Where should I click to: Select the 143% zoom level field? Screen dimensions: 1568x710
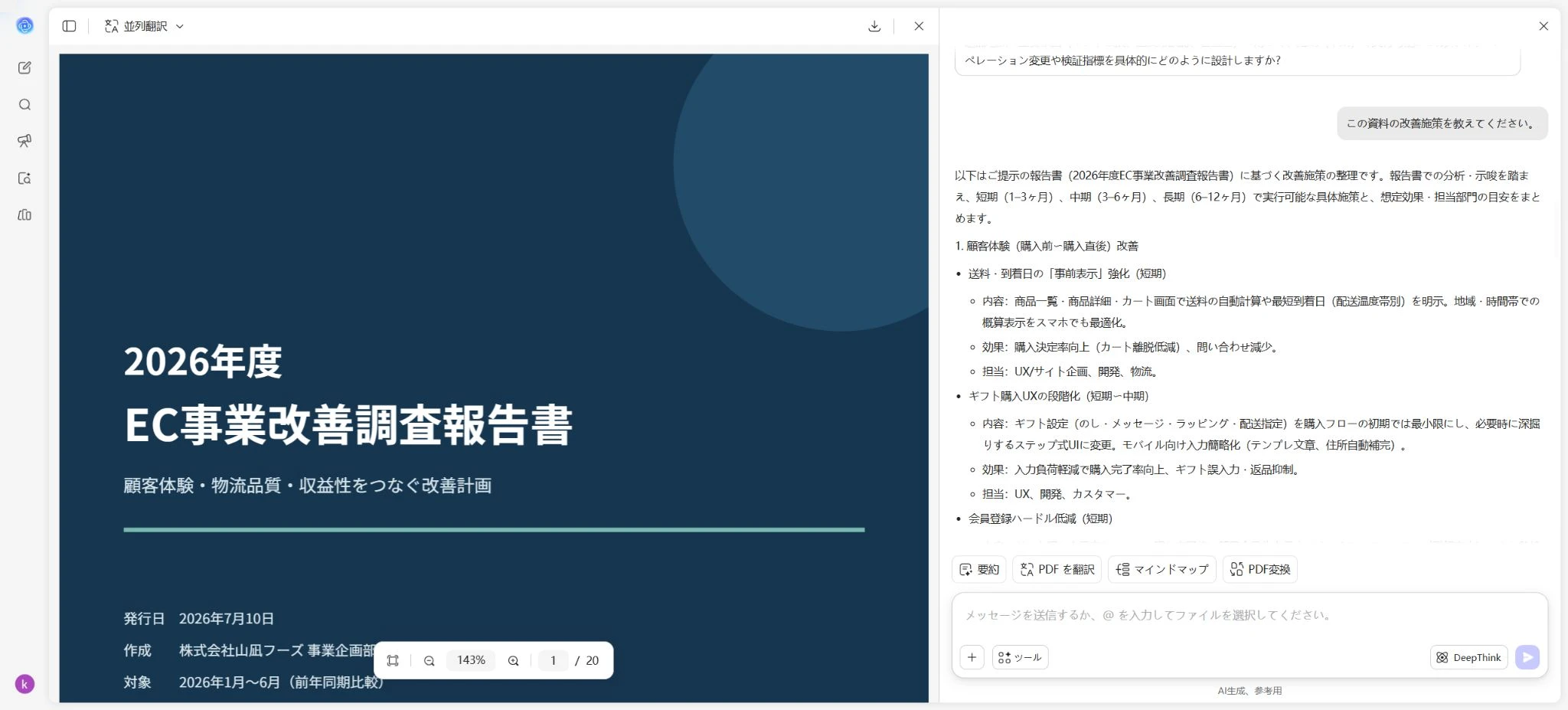[472, 660]
